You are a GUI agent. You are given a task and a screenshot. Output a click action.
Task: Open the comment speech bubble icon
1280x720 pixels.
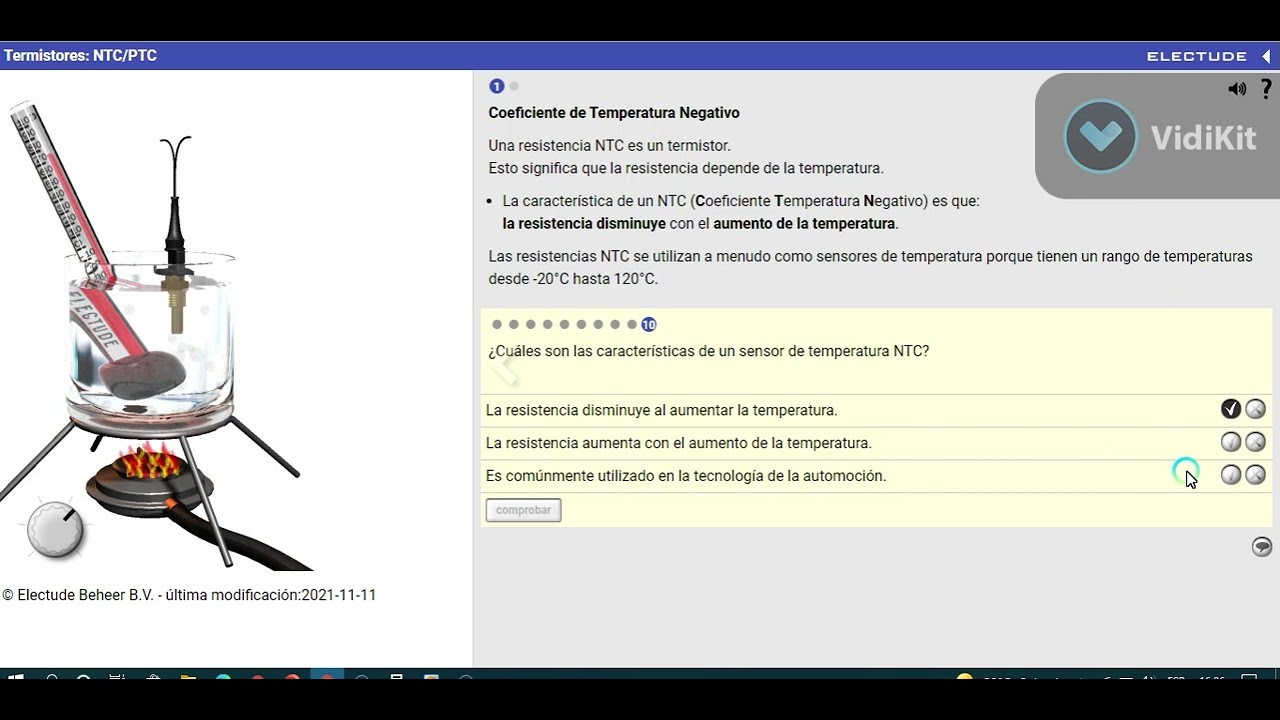coord(1262,546)
